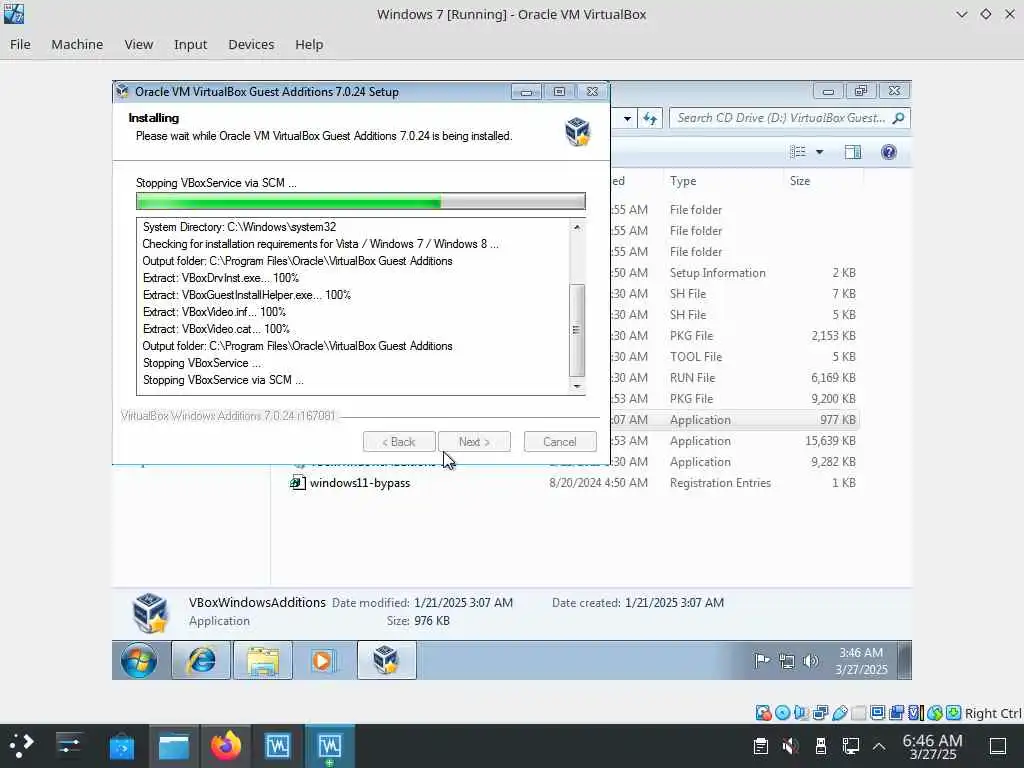
Task: Click the hard disk activity indicator
Action: [763, 713]
